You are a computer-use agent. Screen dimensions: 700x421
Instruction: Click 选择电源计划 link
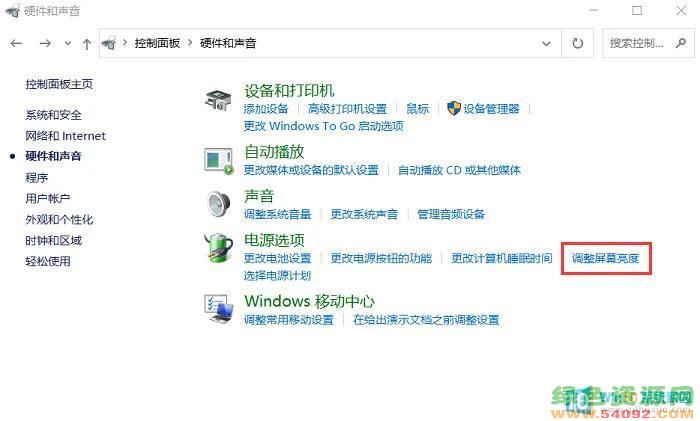[277, 275]
